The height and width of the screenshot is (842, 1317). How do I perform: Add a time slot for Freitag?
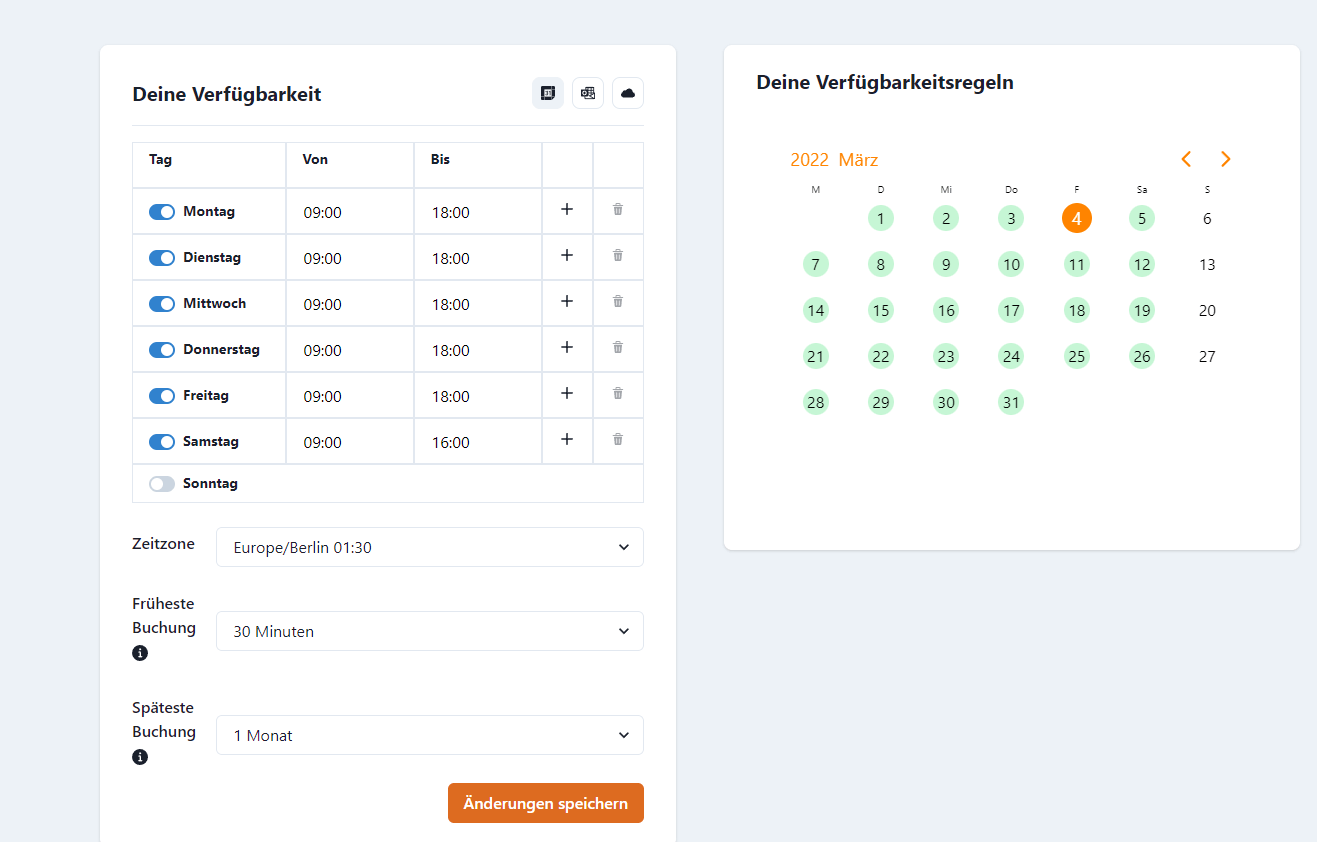point(567,394)
